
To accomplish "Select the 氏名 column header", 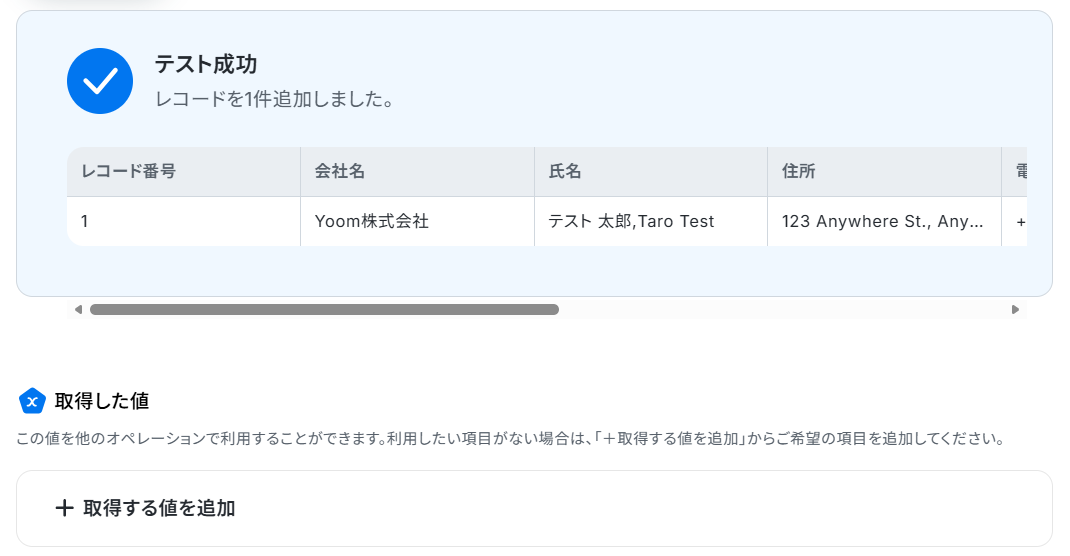I will point(651,171).
